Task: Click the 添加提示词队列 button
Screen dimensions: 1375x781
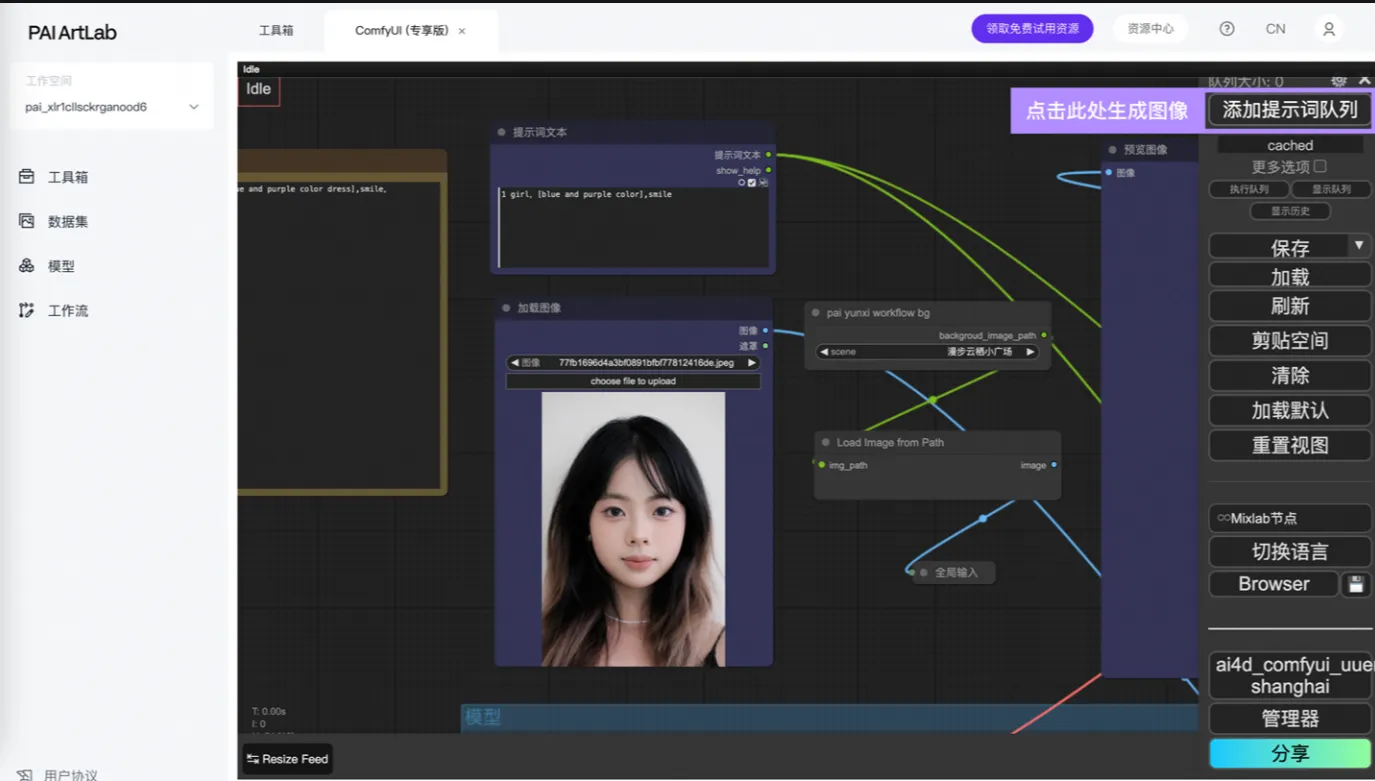Action: coord(1289,110)
